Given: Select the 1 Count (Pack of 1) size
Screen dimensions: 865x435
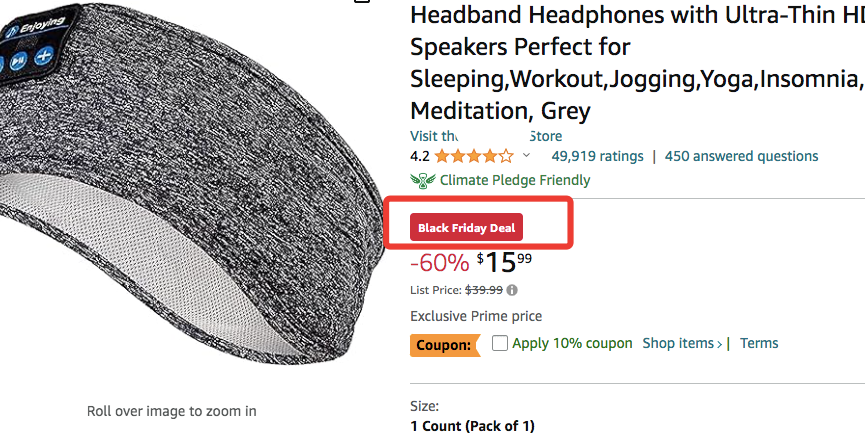Looking at the screenshot, I should click(473, 426).
